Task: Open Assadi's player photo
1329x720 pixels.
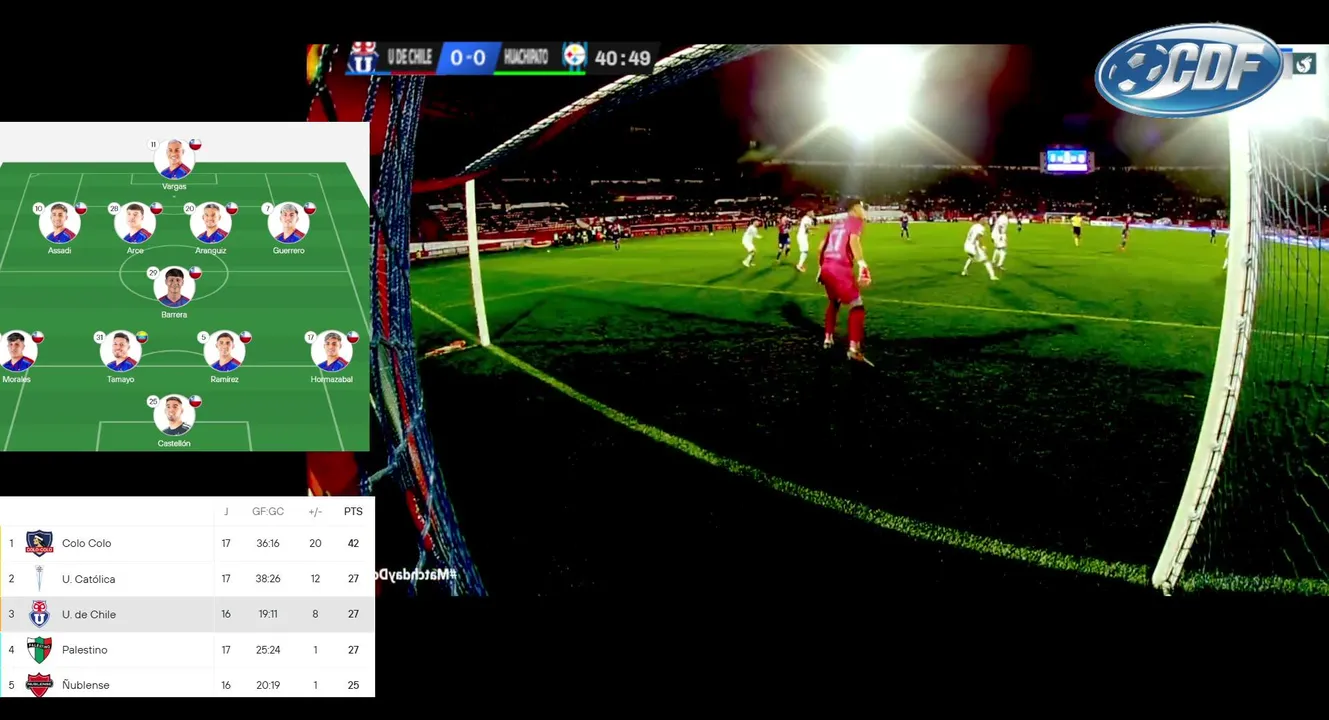Action: pyautogui.click(x=60, y=223)
